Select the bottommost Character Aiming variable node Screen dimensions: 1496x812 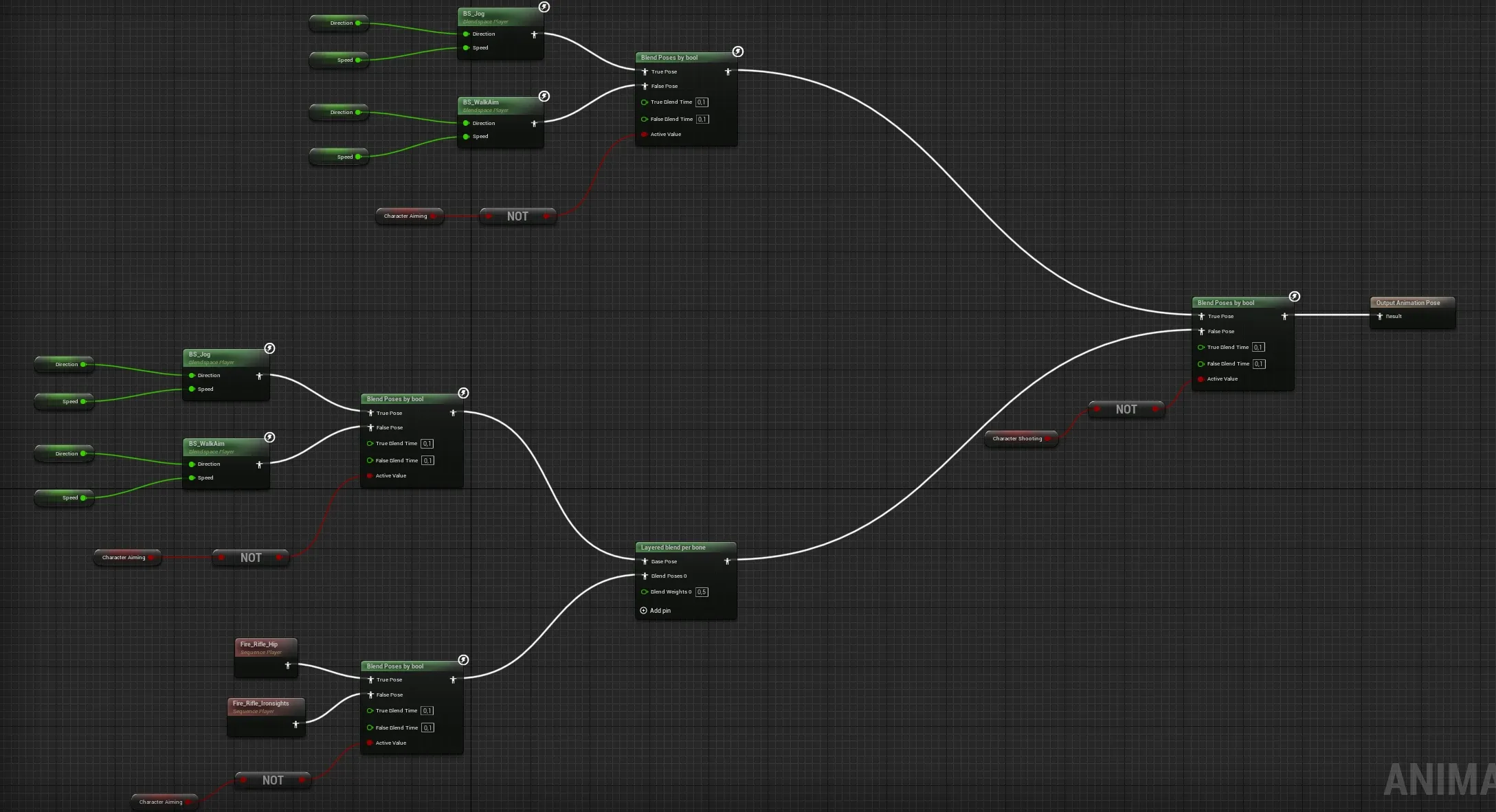(x=164, y=802)
